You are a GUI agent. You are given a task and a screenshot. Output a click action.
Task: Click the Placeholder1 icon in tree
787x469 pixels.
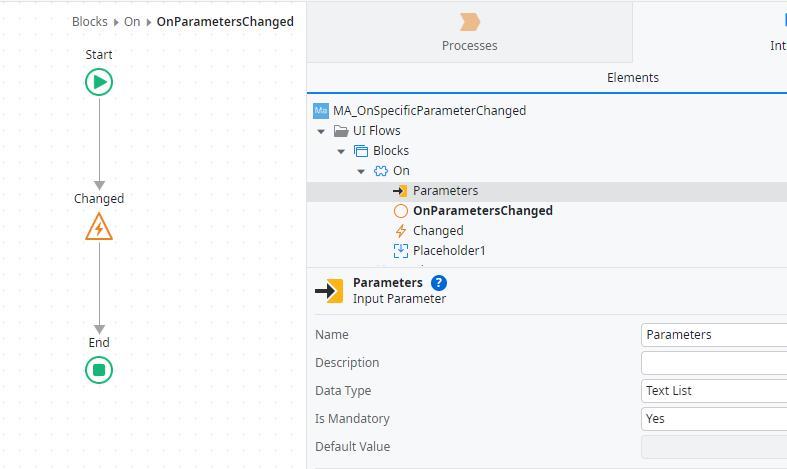tap(401, 251)
